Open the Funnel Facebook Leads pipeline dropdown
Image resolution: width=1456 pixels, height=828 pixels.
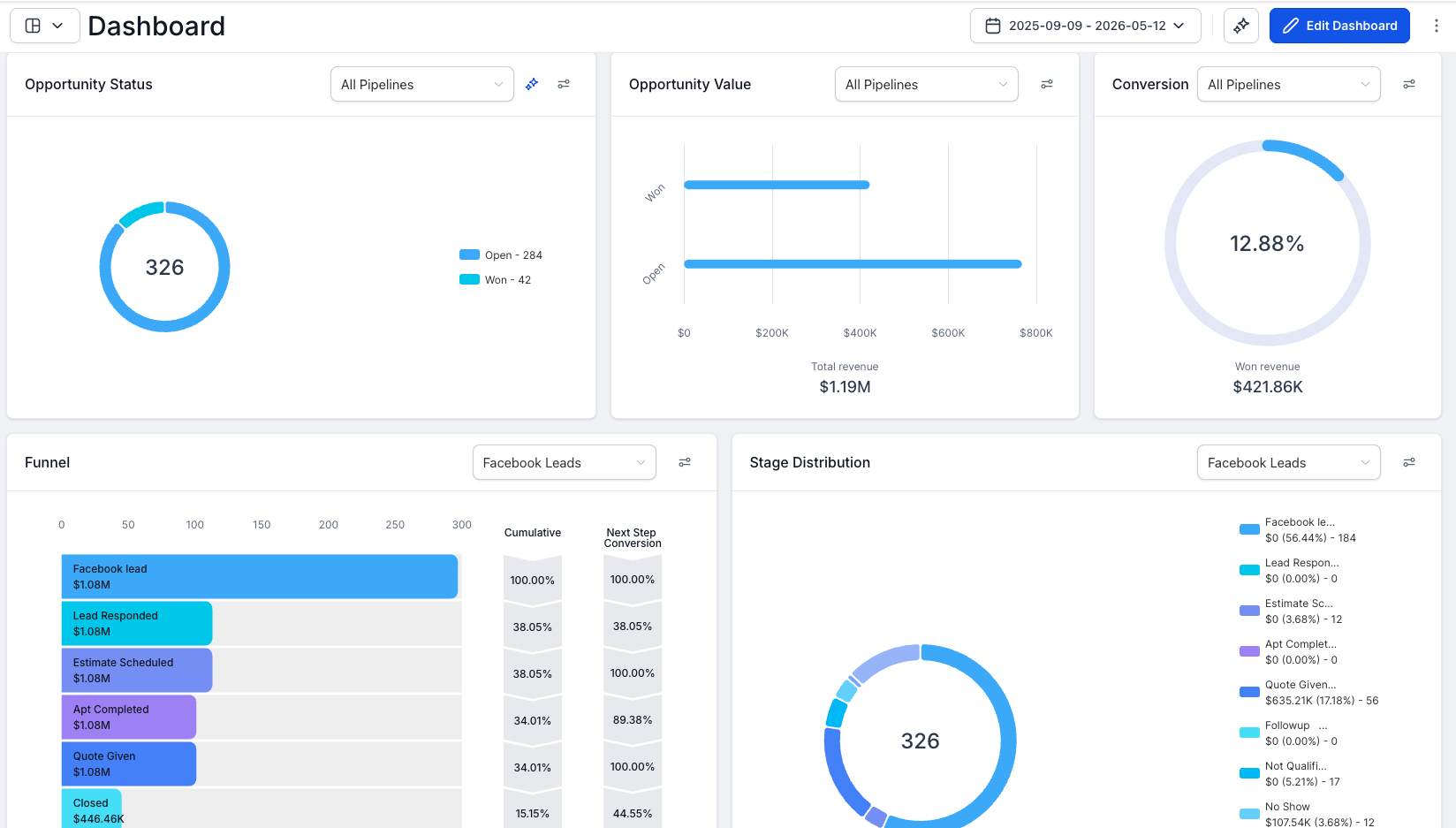point(565,462)
